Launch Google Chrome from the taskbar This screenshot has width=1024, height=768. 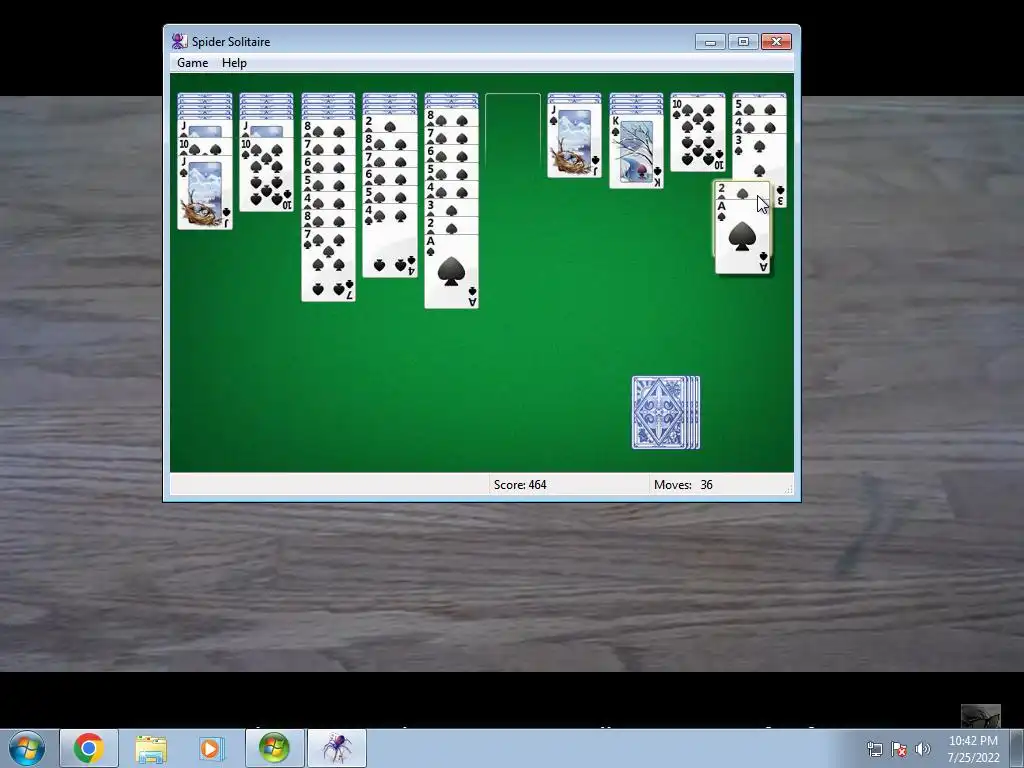[x=88, y=748]
